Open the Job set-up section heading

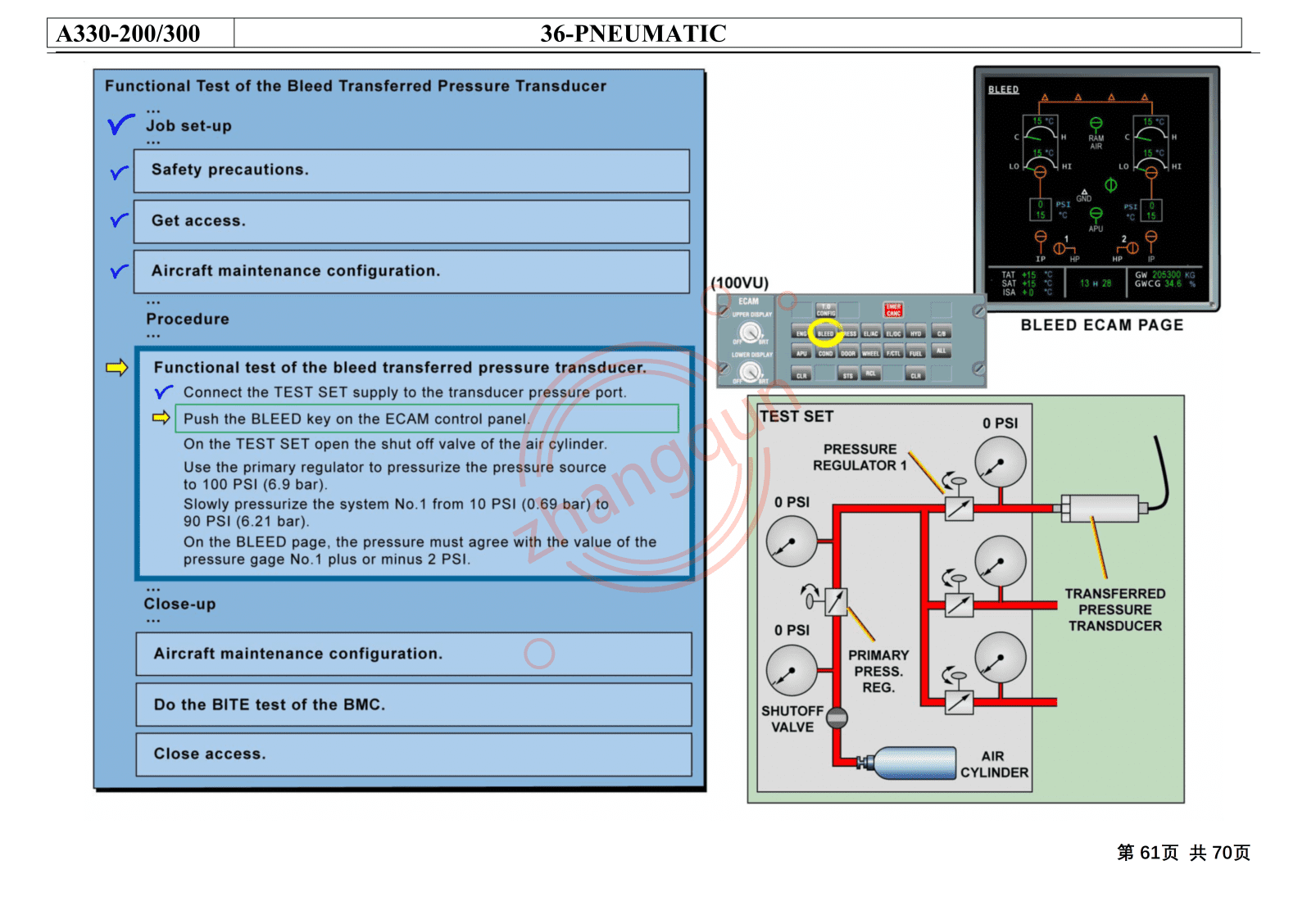(188, 126)
